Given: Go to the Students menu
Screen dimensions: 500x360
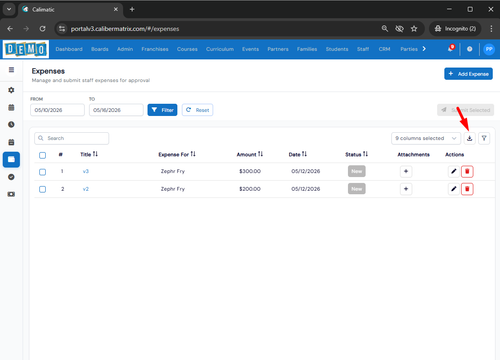Looking at the screenshot, I should [x=337, y=49].
